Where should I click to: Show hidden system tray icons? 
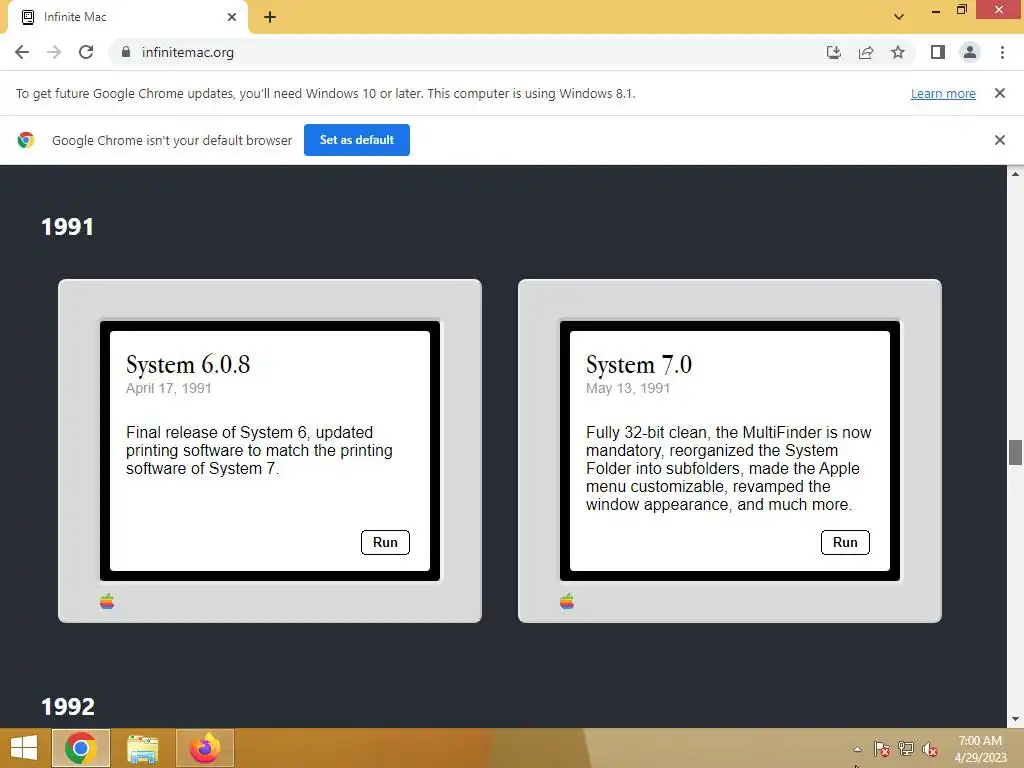click(x=857, y=749)
